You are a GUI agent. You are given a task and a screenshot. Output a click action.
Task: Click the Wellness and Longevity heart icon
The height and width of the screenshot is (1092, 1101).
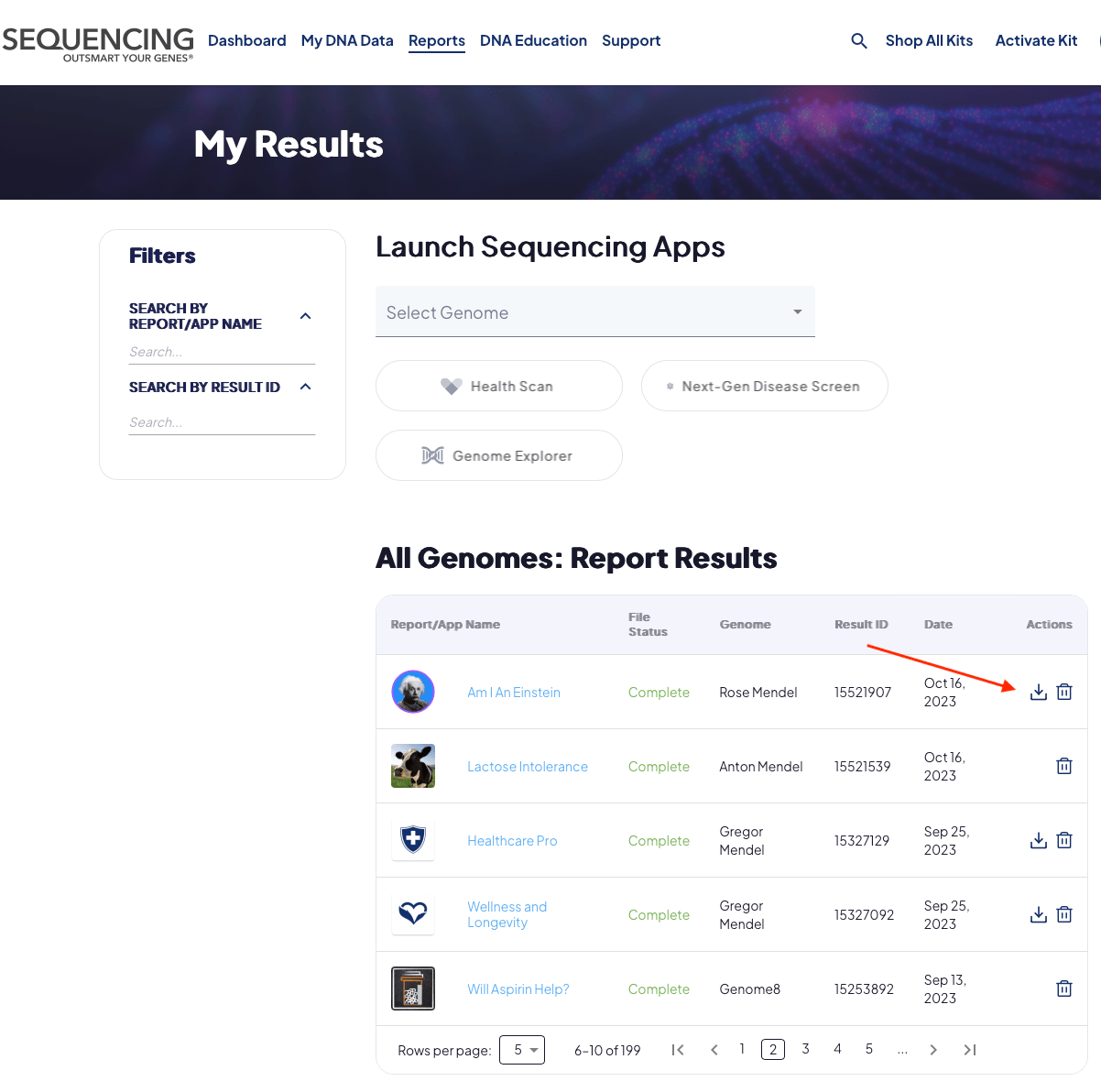pyautogui.click(x=413, y=913)
